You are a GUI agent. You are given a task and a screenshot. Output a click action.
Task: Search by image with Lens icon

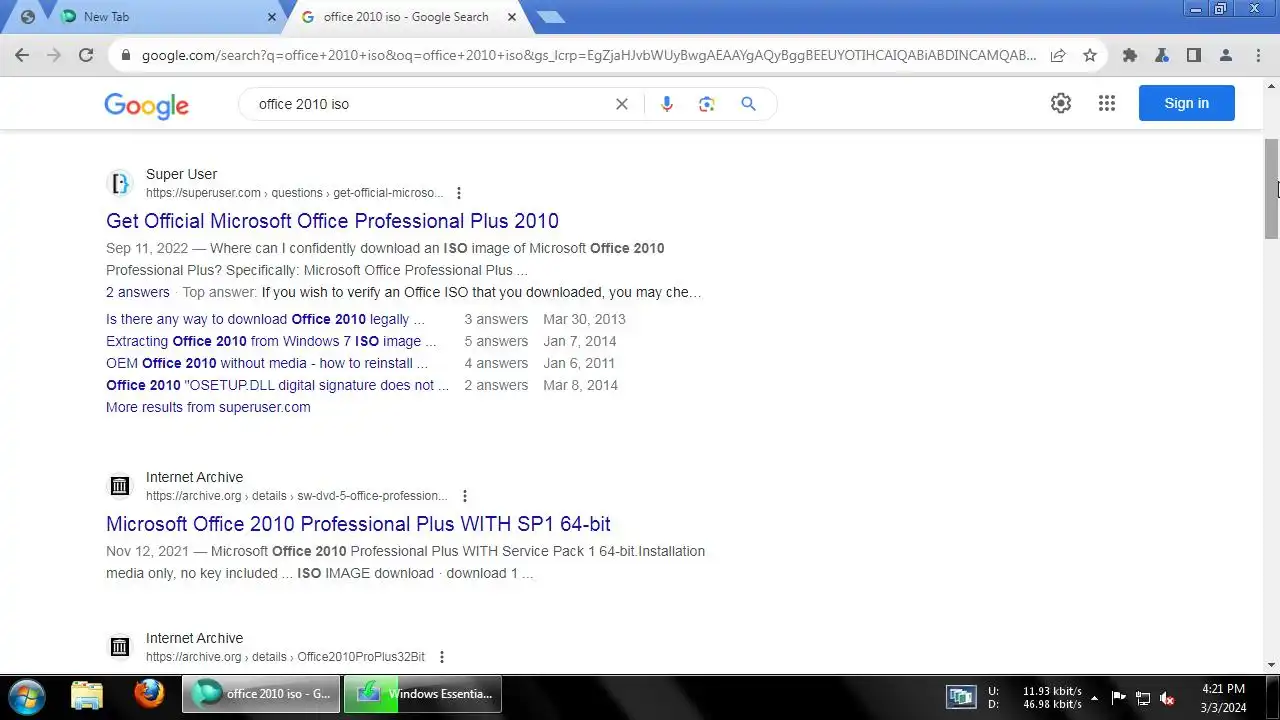(707, 104)
